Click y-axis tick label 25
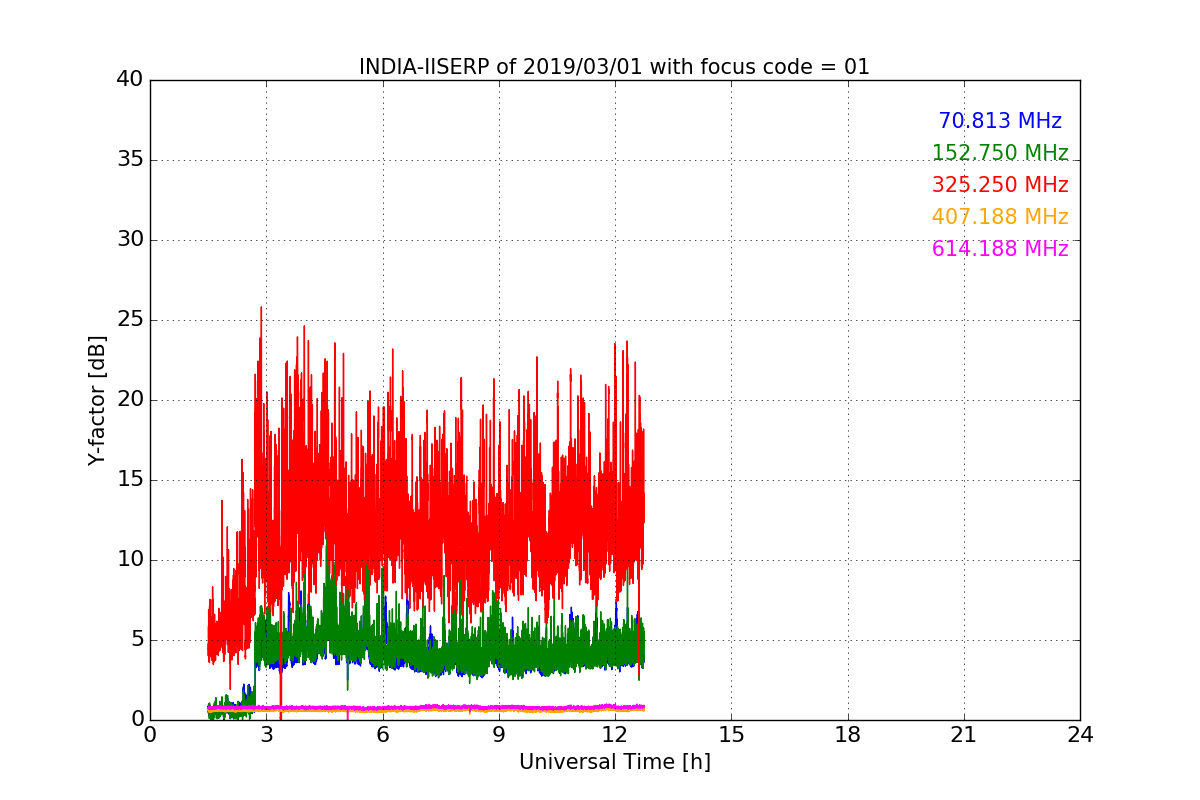Screen dimensions: 1200x800 point(130,320)
